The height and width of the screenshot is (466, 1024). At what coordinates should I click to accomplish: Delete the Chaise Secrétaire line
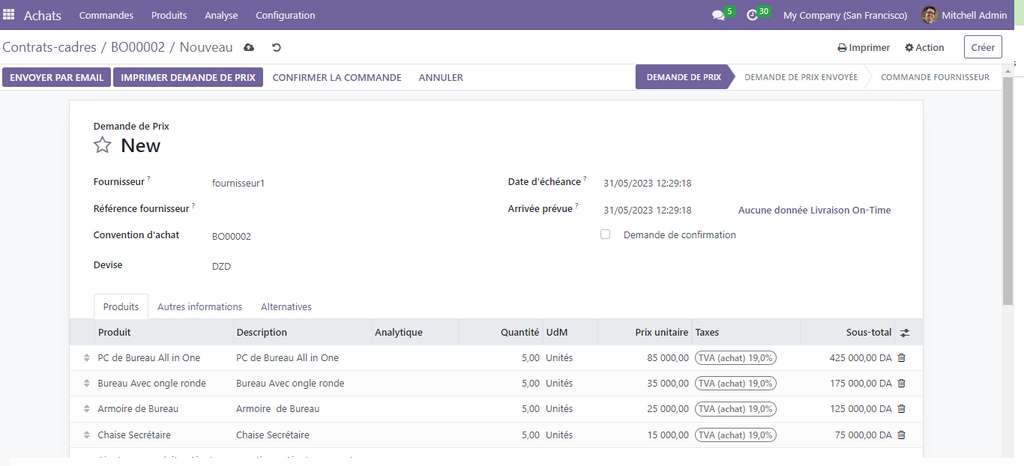click(901, 435)
